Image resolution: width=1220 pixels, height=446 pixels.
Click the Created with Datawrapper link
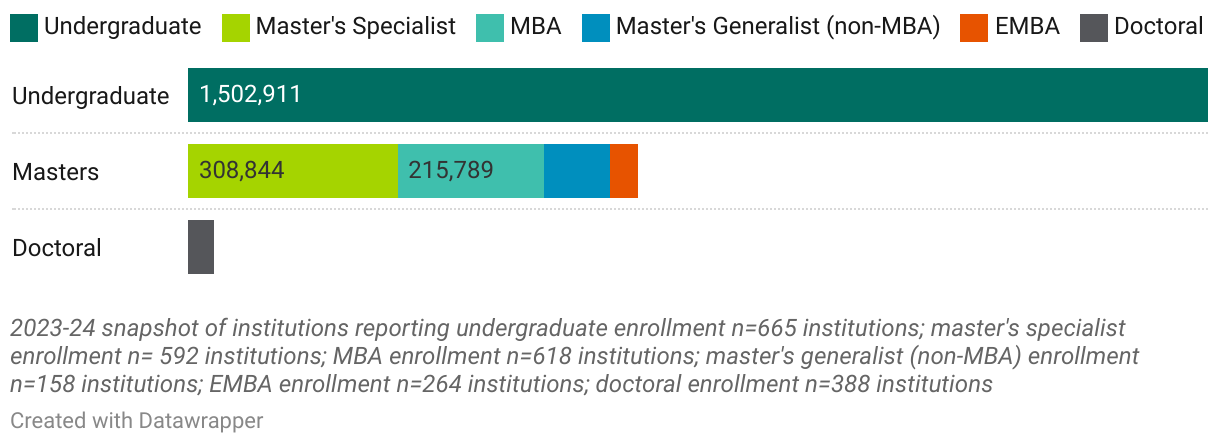[137, 421]
